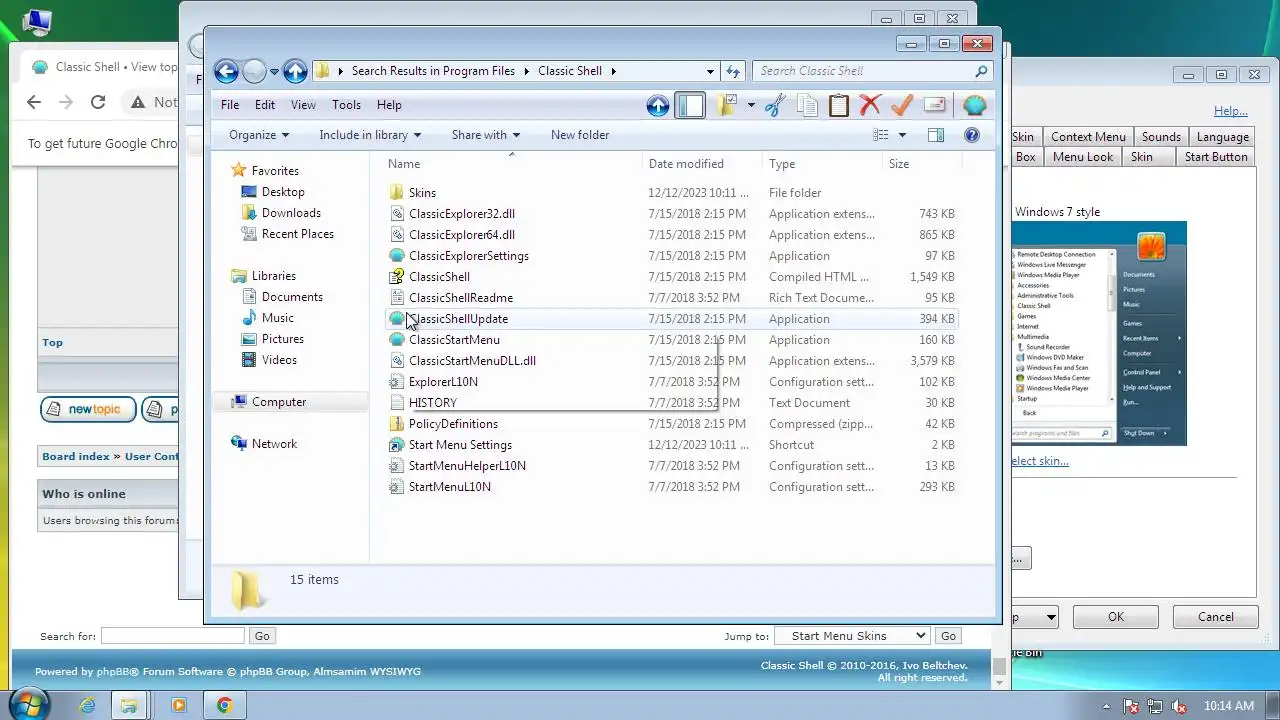1280x720 pixels.
Task: Click OK in Start Menu settings
Action: point(1116,617)
